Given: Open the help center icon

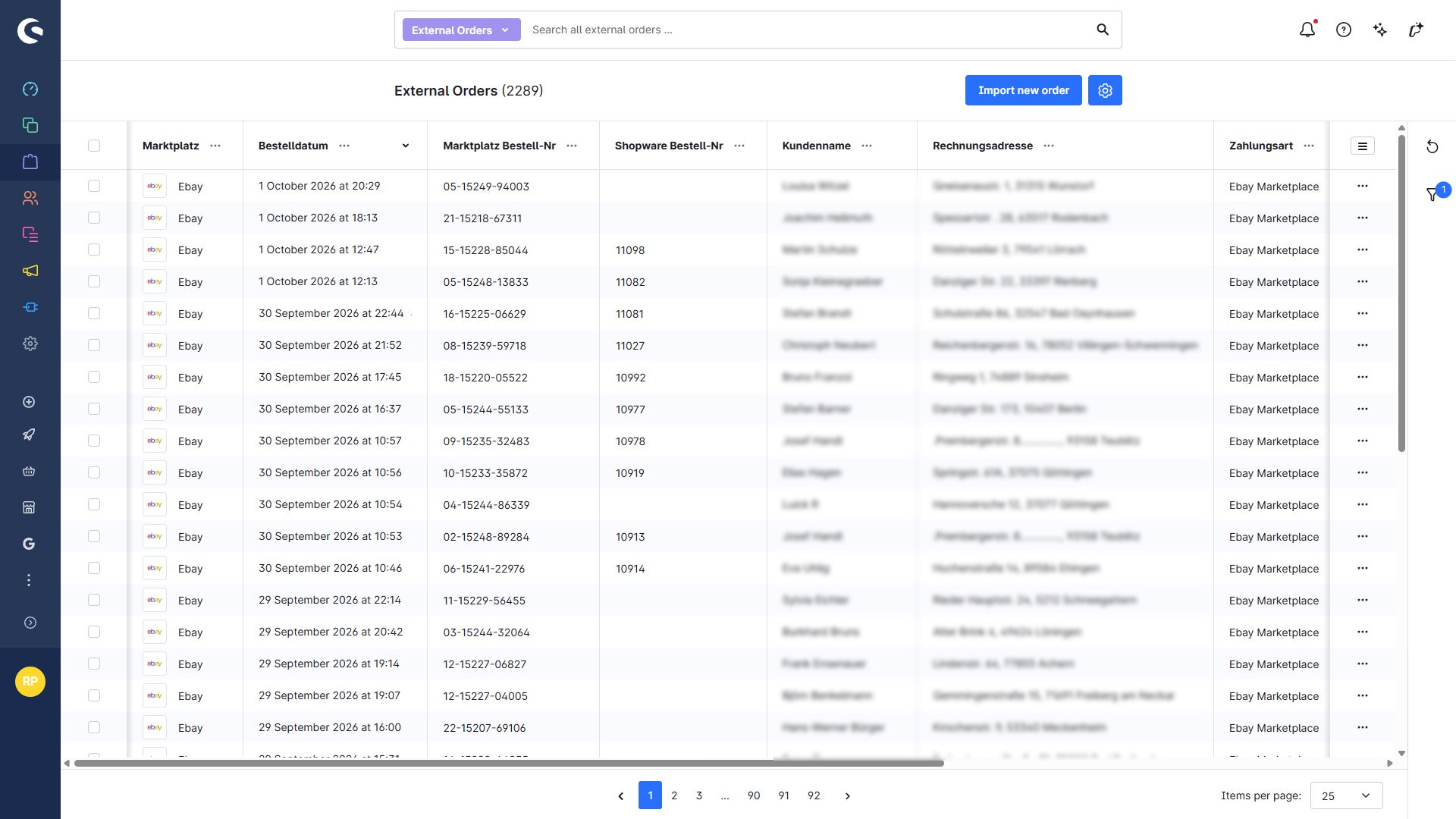Looking at the screenshot, I should click(x=1344, y=30).
